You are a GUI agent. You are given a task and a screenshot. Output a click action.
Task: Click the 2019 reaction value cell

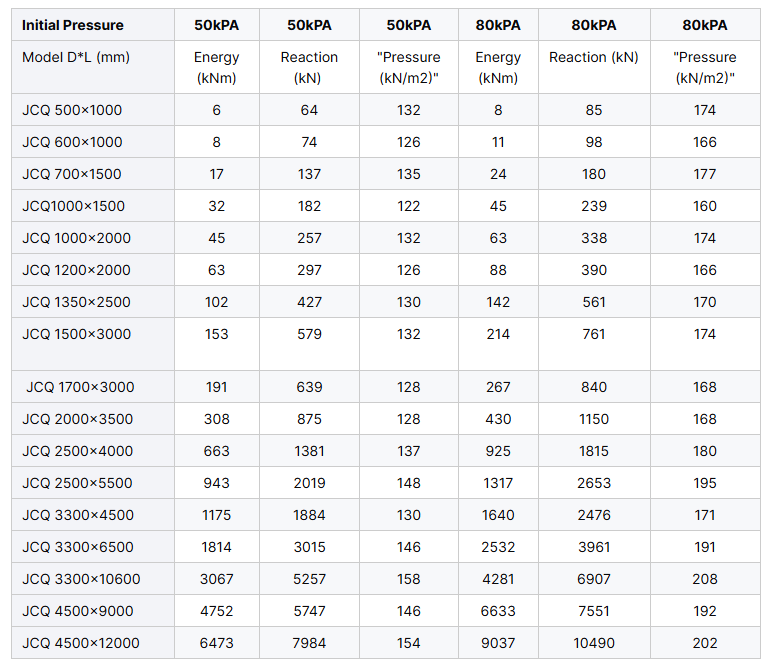tap(309, 483)
